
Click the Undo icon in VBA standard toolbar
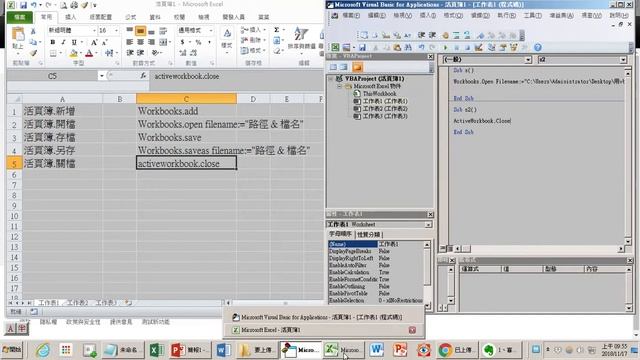(x=421, y=48)
